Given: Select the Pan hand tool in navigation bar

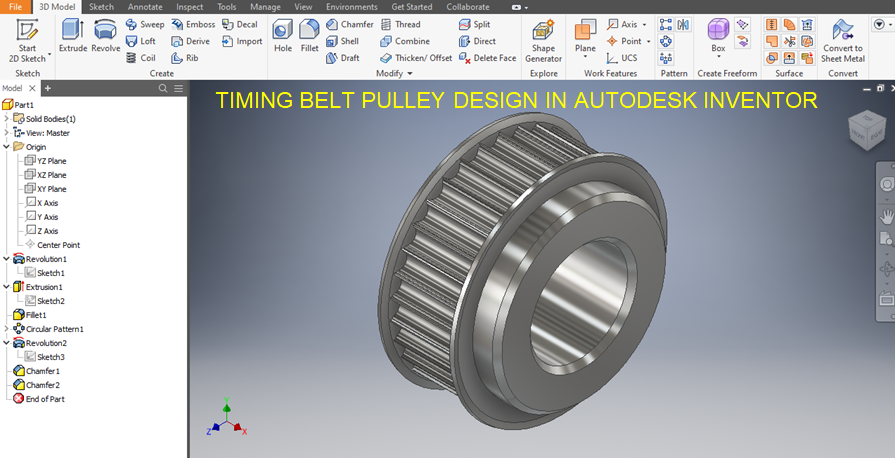Looking at the screenshot, I should click(886, 216).
